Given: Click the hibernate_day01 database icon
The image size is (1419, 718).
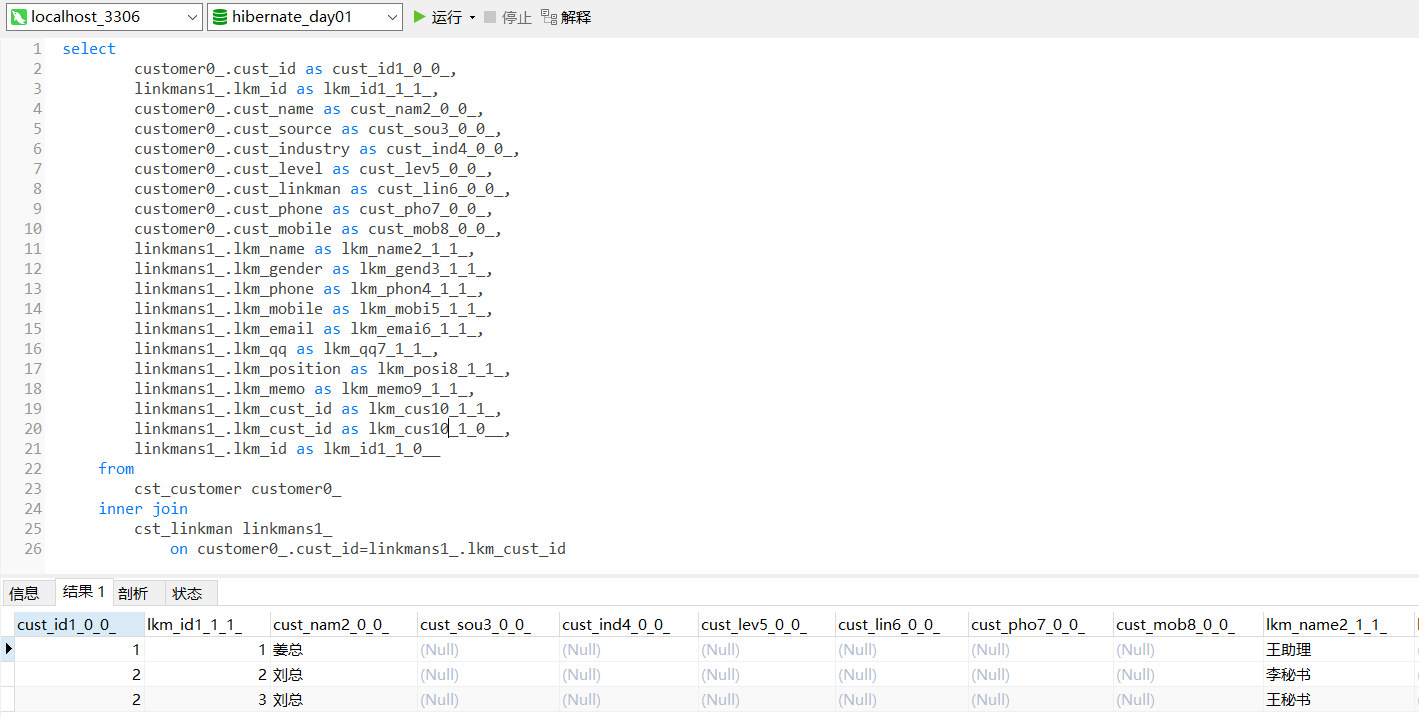Looking at the screenshot, I should click(x=220, y=17).
